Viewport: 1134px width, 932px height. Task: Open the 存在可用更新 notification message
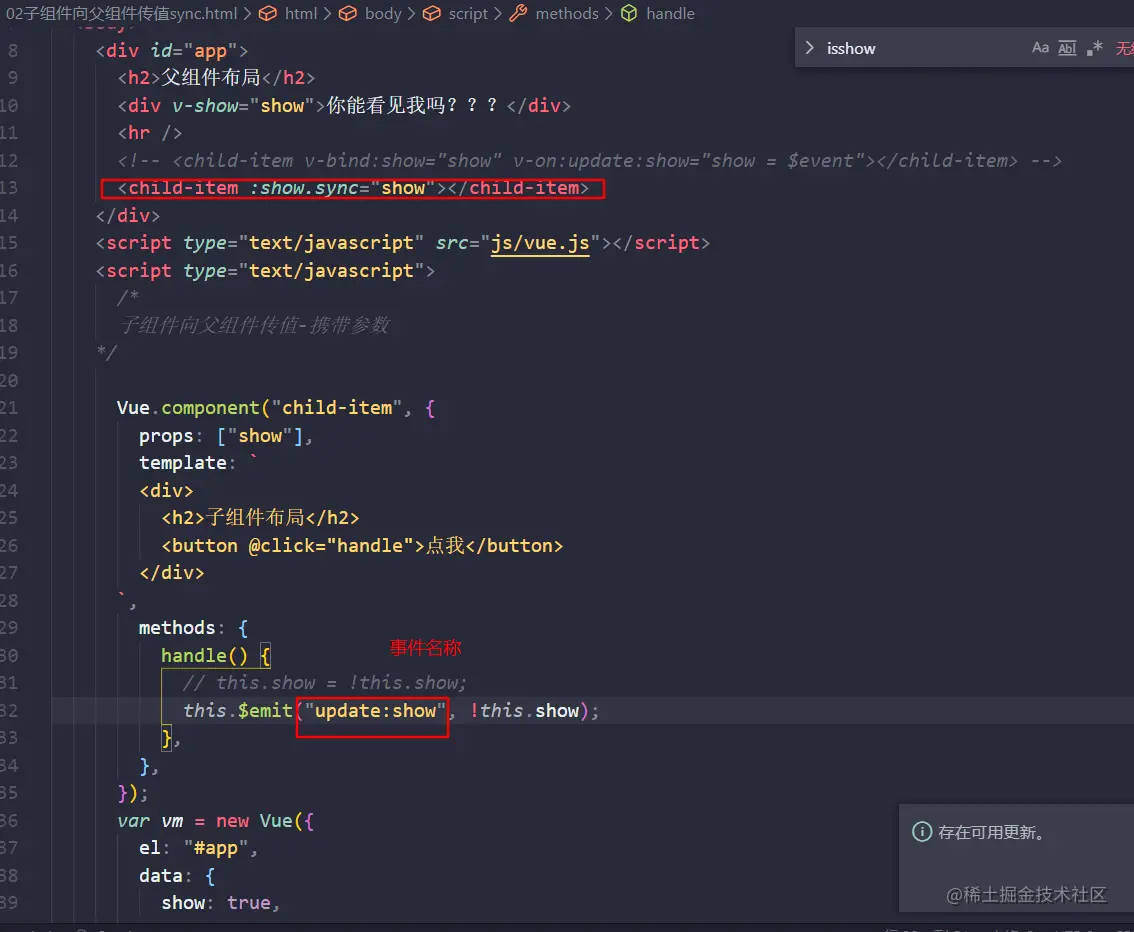pos(992,832)
